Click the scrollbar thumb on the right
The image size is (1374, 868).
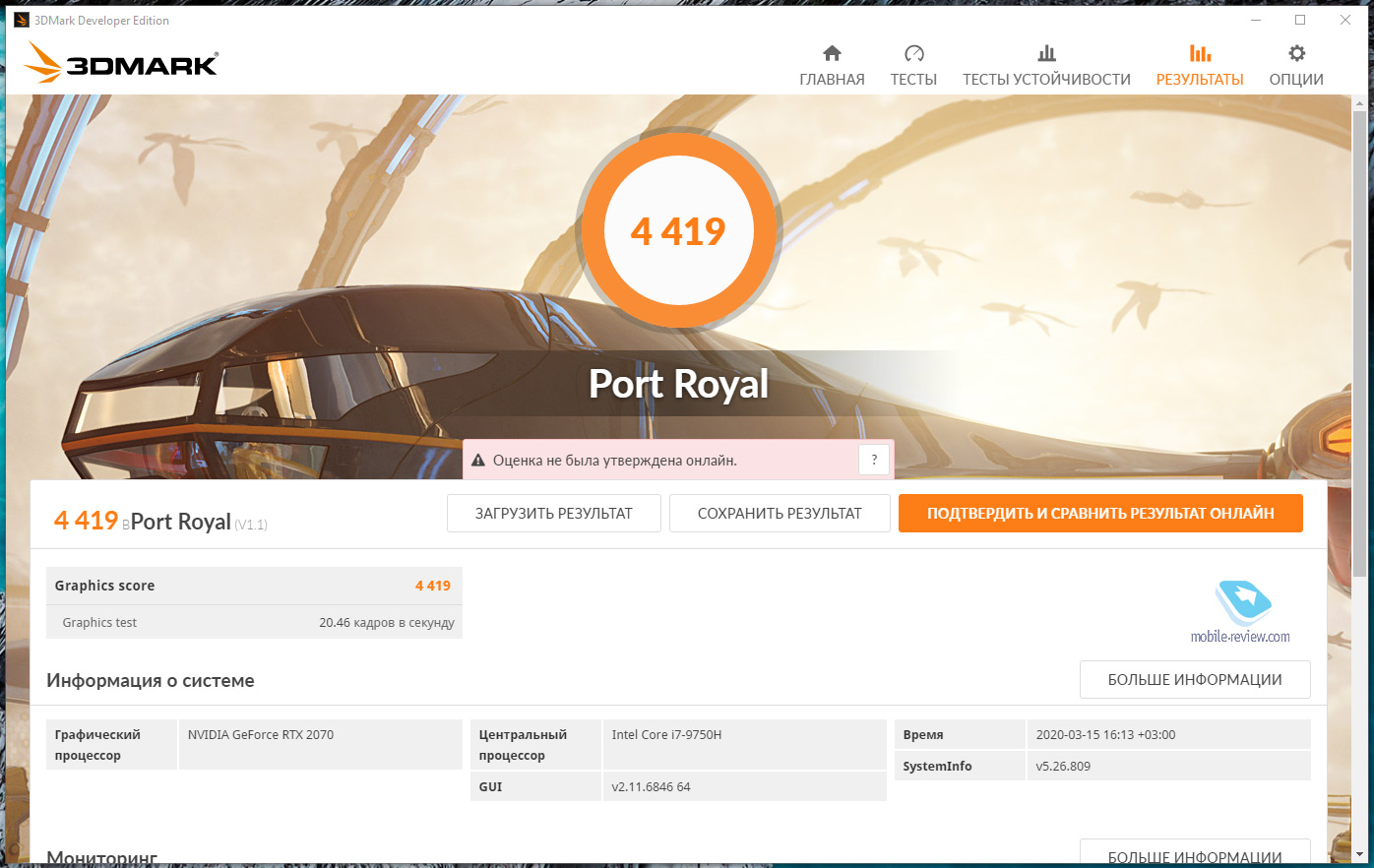pos(1360,342)
